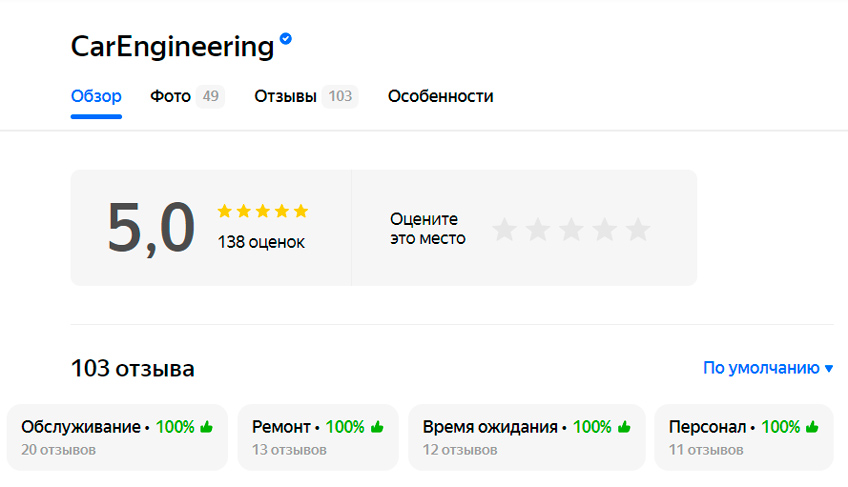
Task: Filter reviews by Персонал
Action: pyautogui.click(x=744, y=437)
